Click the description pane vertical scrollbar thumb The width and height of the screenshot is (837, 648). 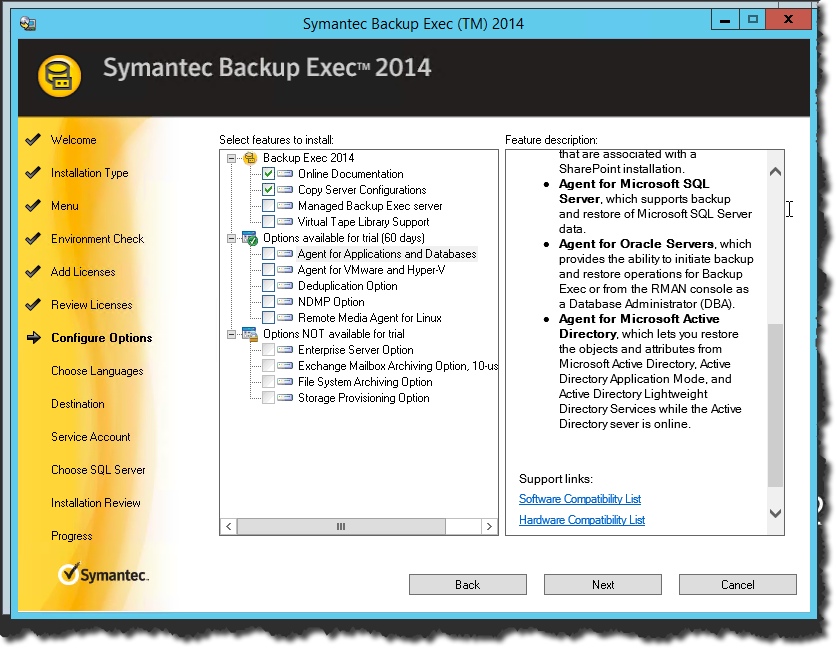coord(776,405)
